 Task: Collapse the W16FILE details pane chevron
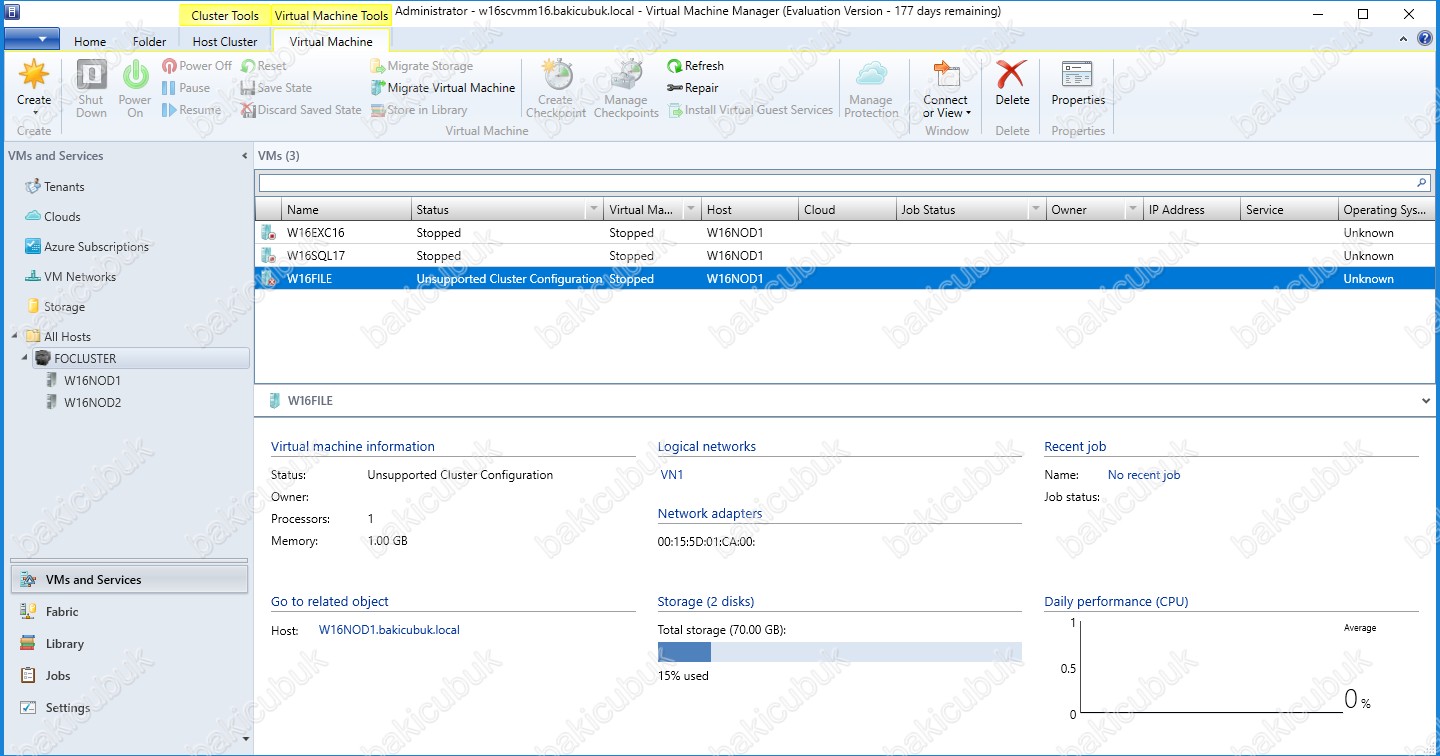[1426, 401]
